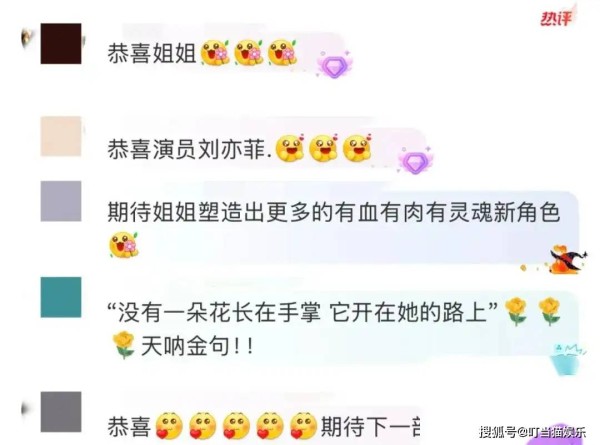
Task: Select the teal avatar beside the quote comment
Action: point(61,297)
